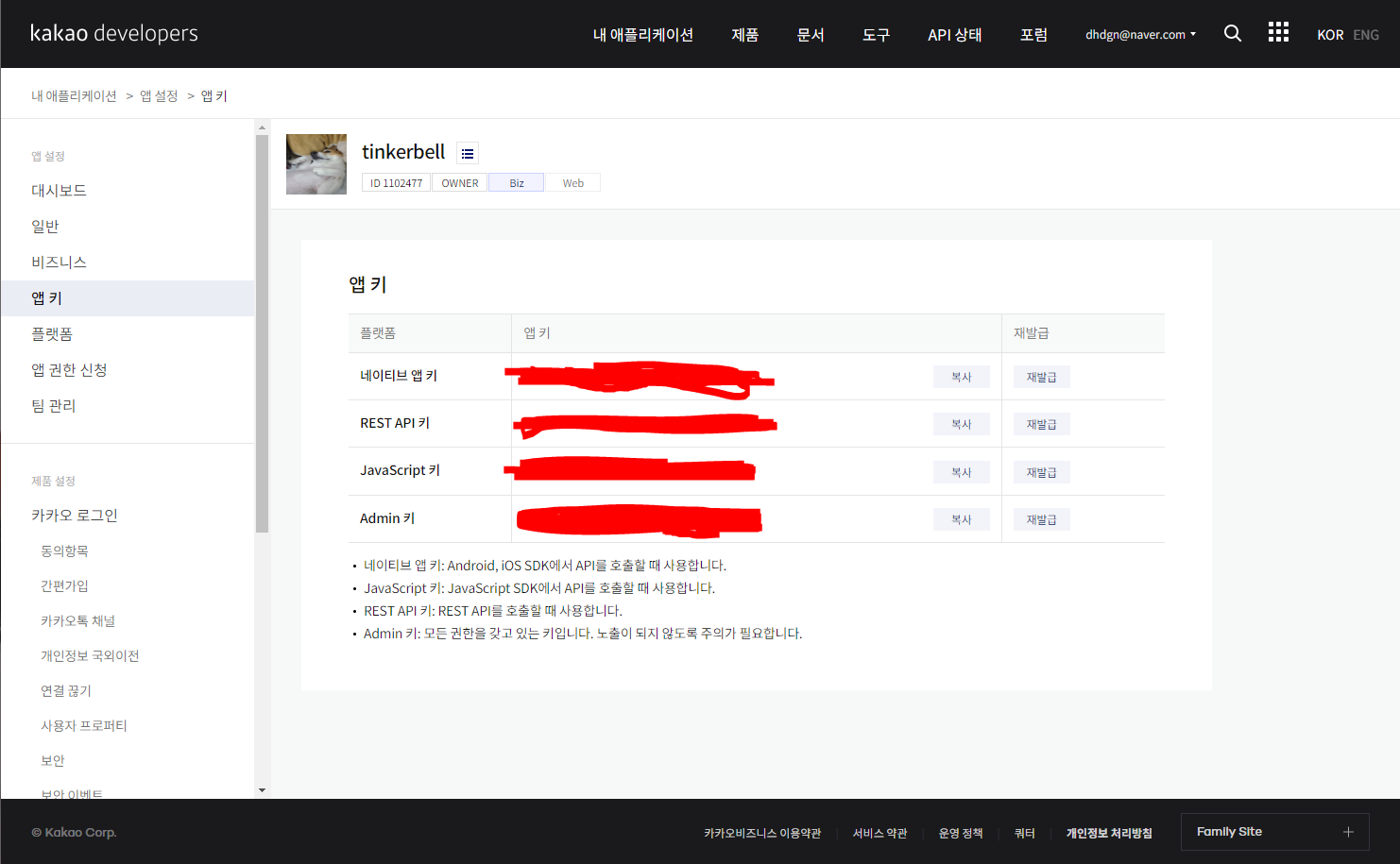Copy the 네이티브 앱 키 with 복사

[x=962, y=377]
